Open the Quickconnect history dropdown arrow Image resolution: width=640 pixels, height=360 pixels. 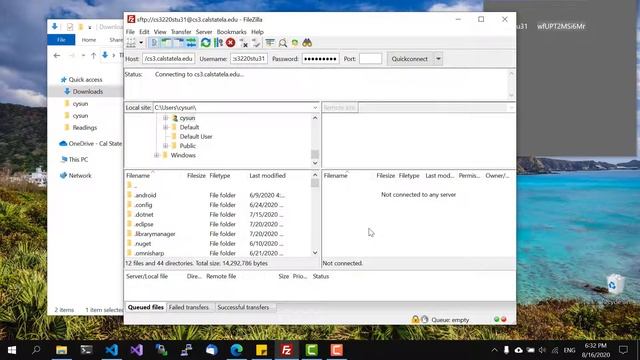pos(438,59)
